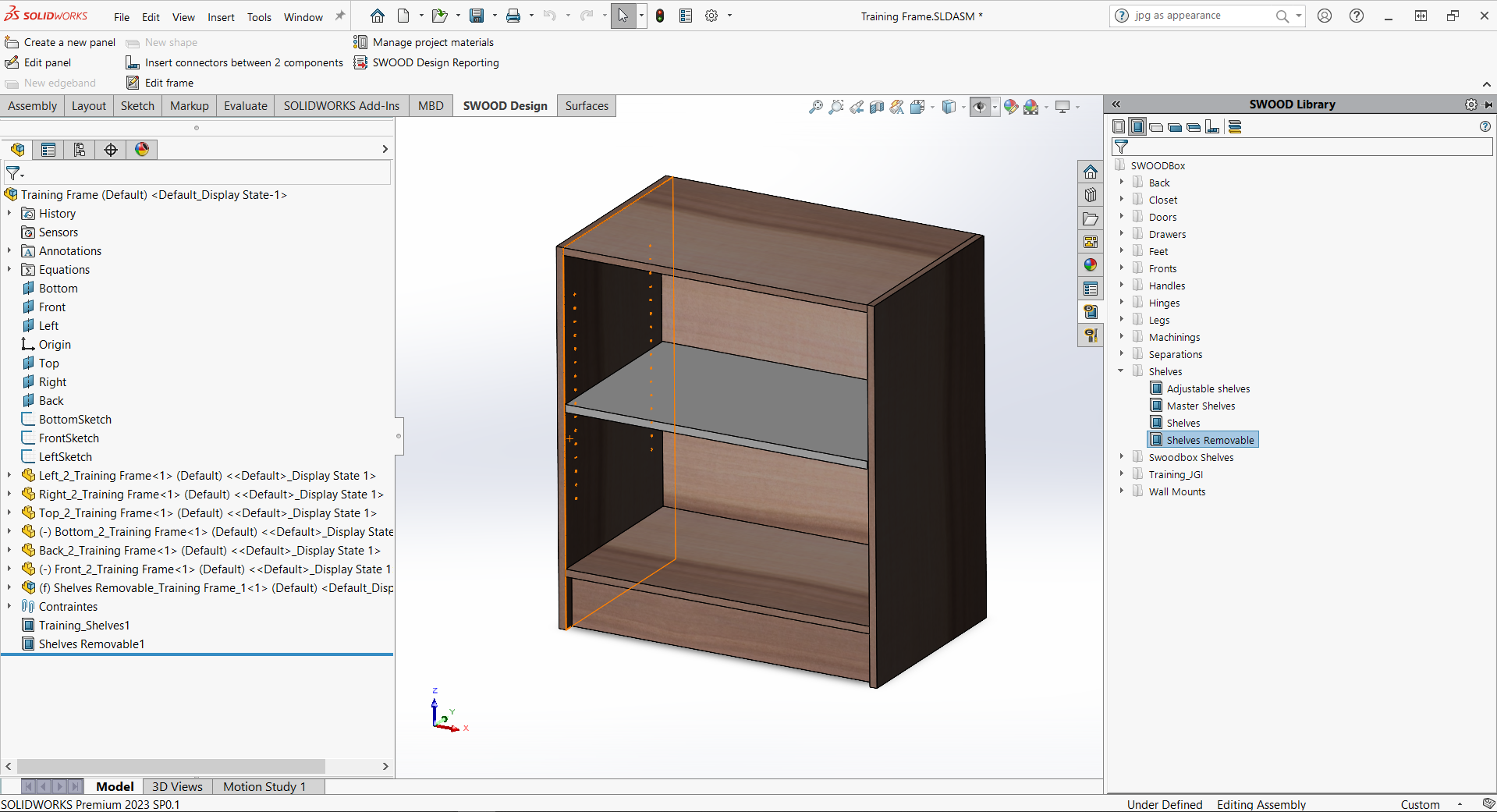Click the New document icon

pos(403,16)
